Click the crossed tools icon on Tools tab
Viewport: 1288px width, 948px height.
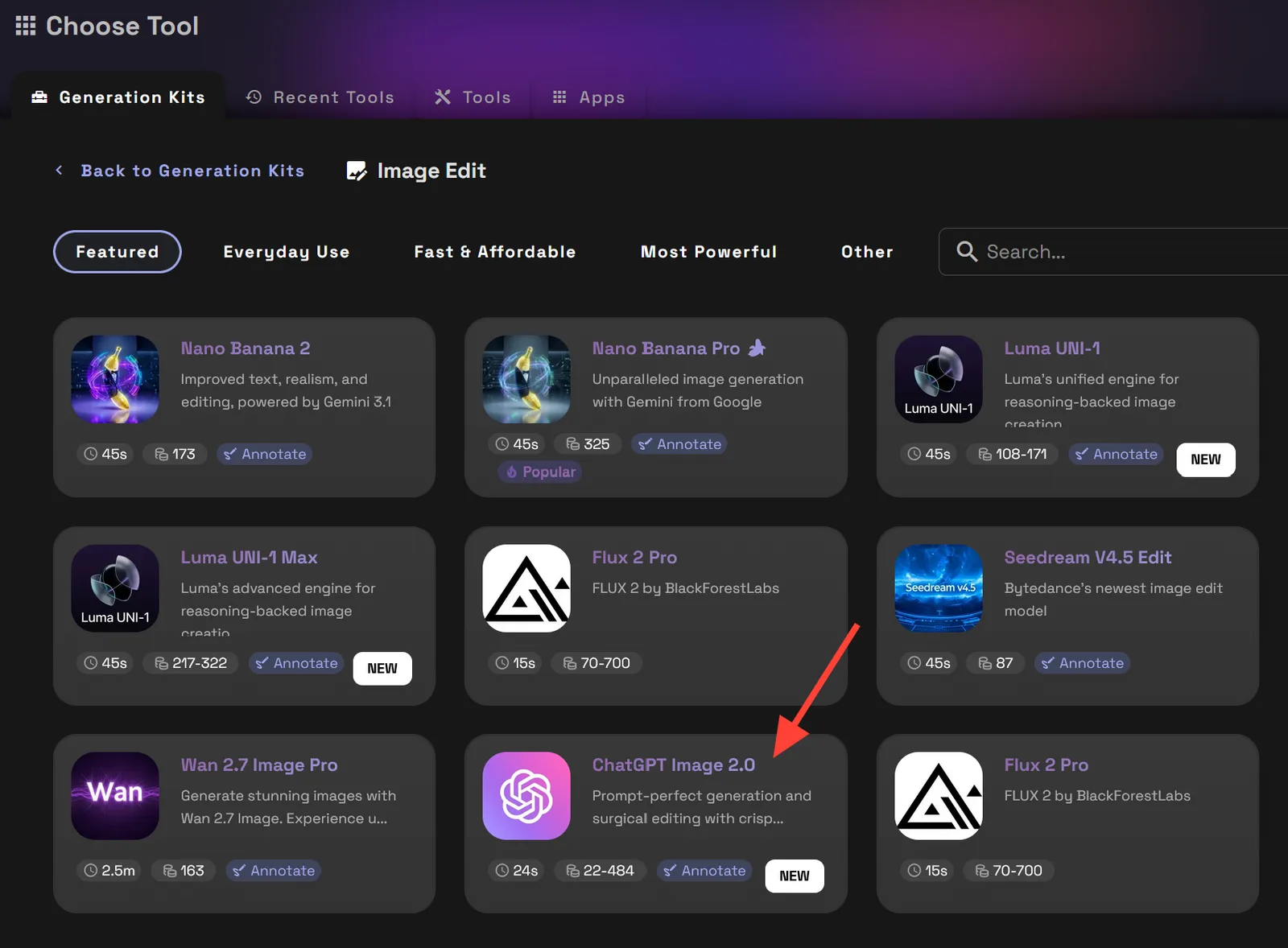tap(443, 97)
